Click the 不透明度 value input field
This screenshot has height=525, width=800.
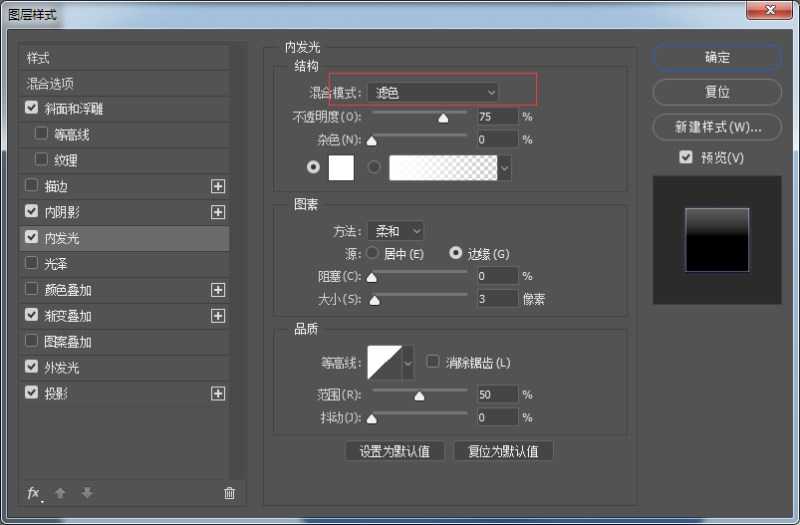pyautogui.click(x=497, y=117)
